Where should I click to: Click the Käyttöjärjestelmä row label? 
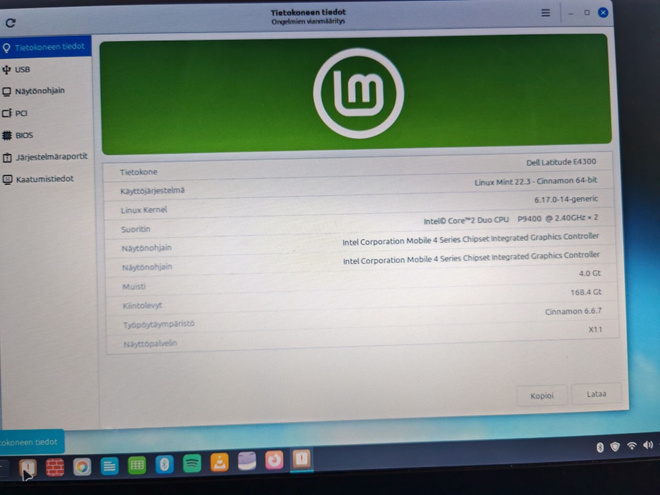(x=152, y=191)
